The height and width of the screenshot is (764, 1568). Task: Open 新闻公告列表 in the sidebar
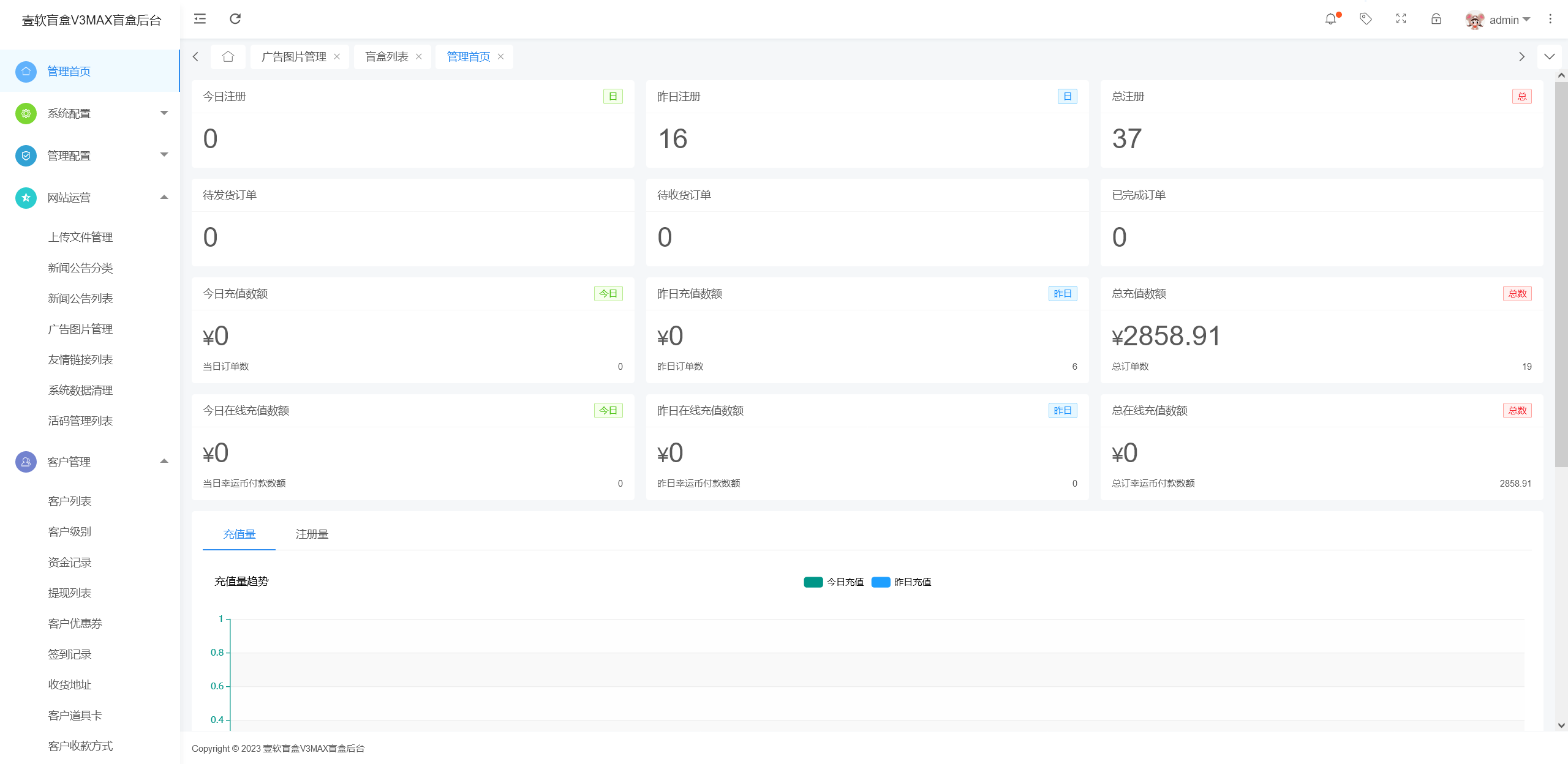[x=80, y=298]
